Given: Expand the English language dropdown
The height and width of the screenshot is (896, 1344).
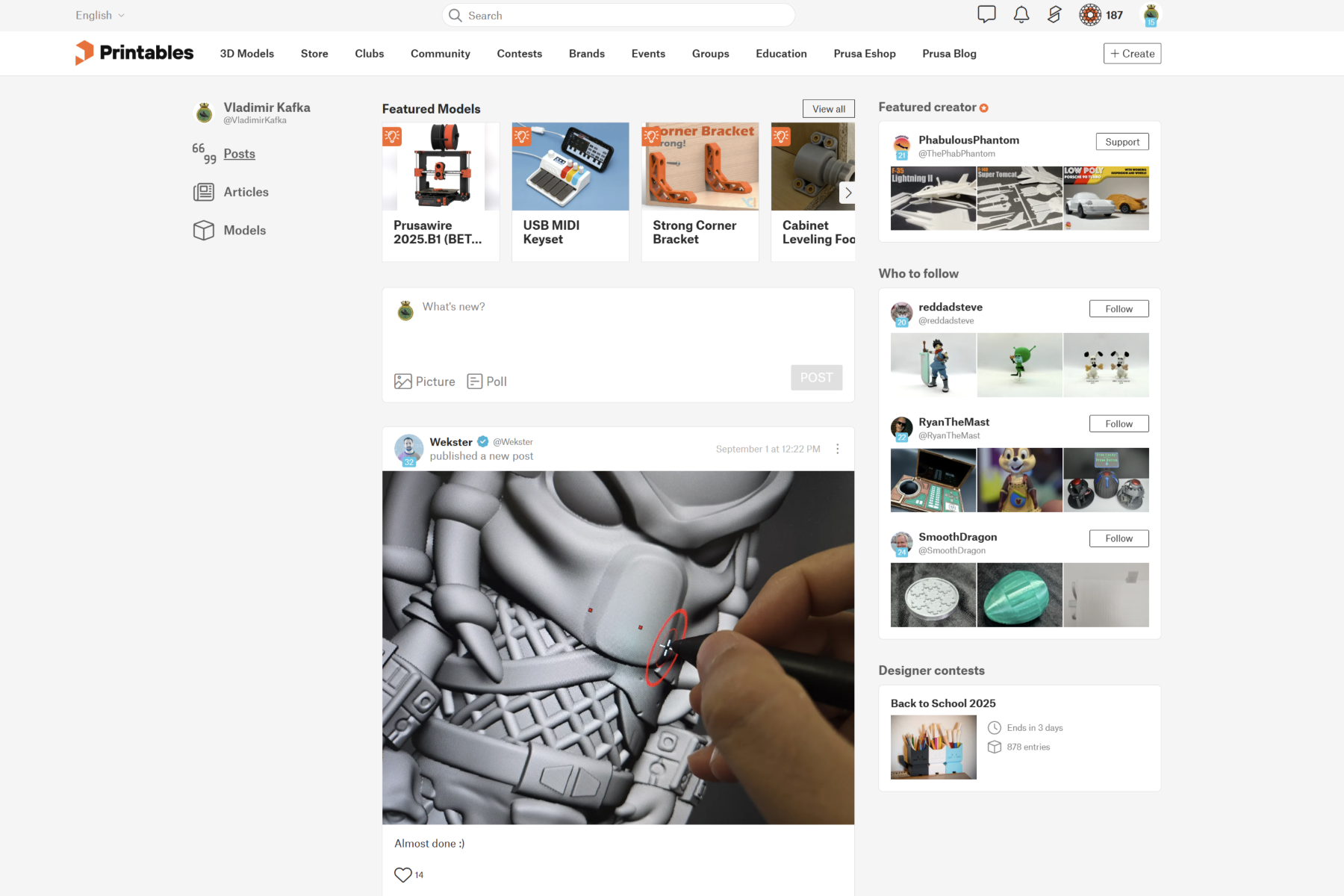Looking at the screenshot, I should tap(100, 15).
